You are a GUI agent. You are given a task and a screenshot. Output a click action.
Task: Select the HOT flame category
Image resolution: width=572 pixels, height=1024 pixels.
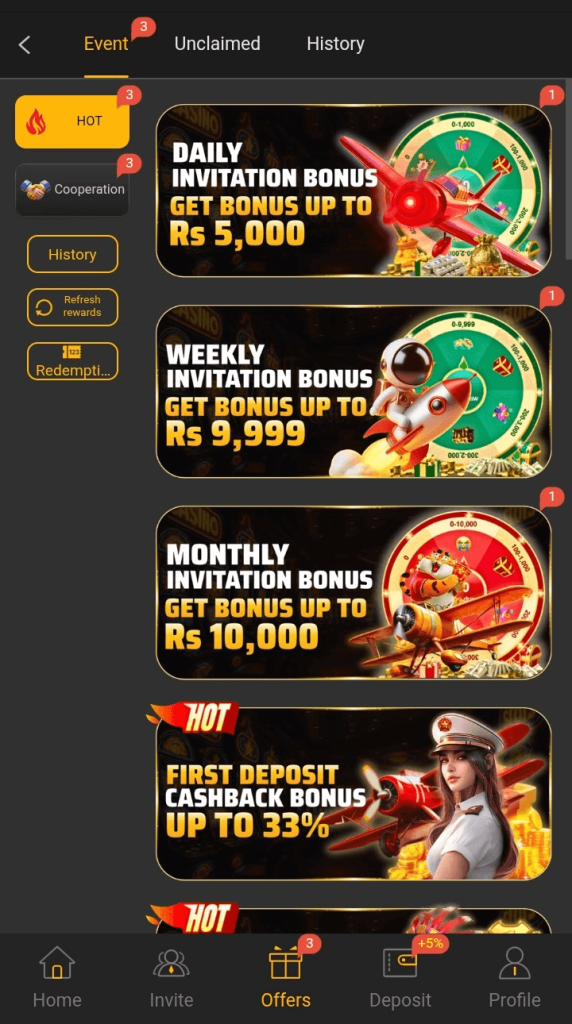pyautogui.click(x=72, y=121)
